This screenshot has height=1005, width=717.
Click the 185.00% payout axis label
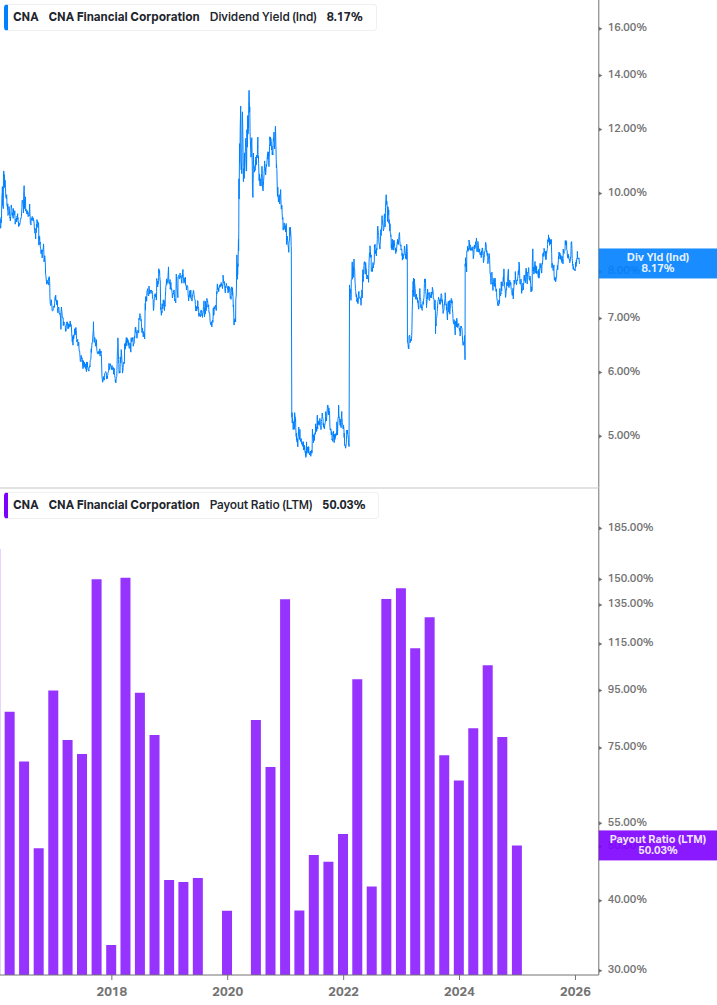(630, 527)
